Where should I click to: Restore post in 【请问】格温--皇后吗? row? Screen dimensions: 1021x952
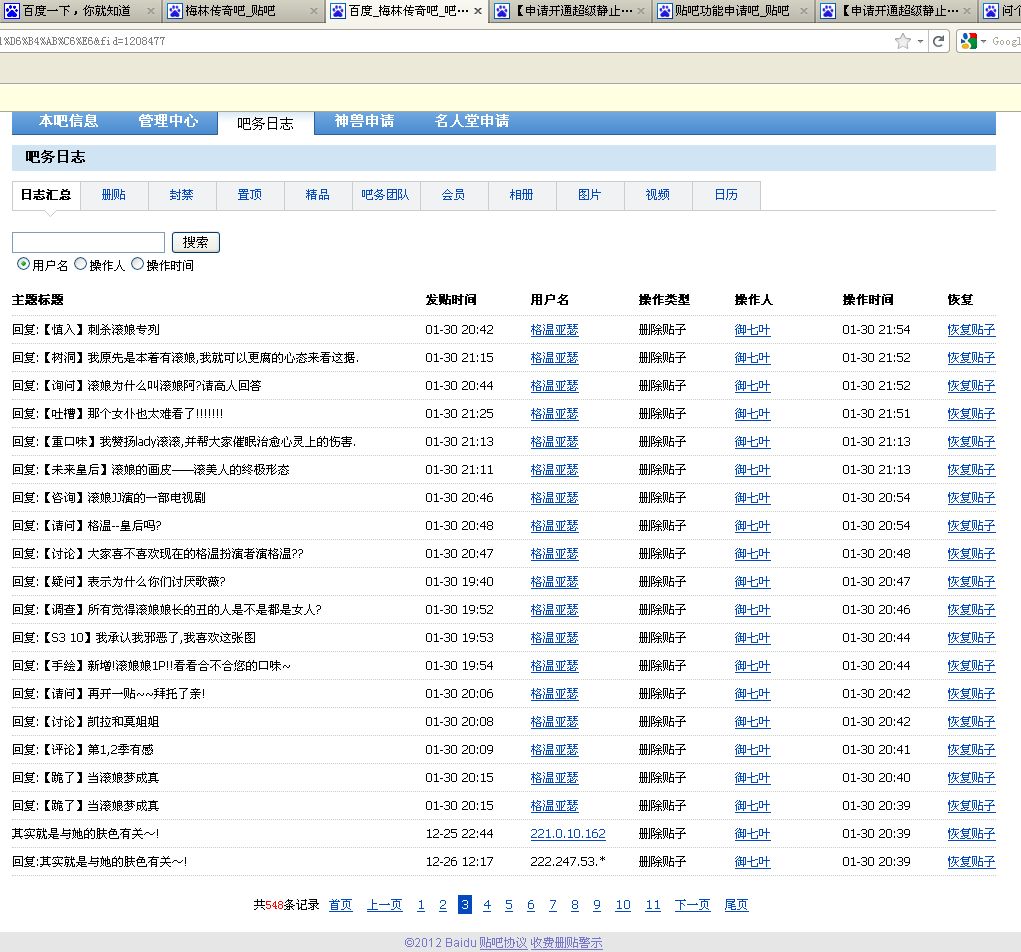[x=971, y=526]
